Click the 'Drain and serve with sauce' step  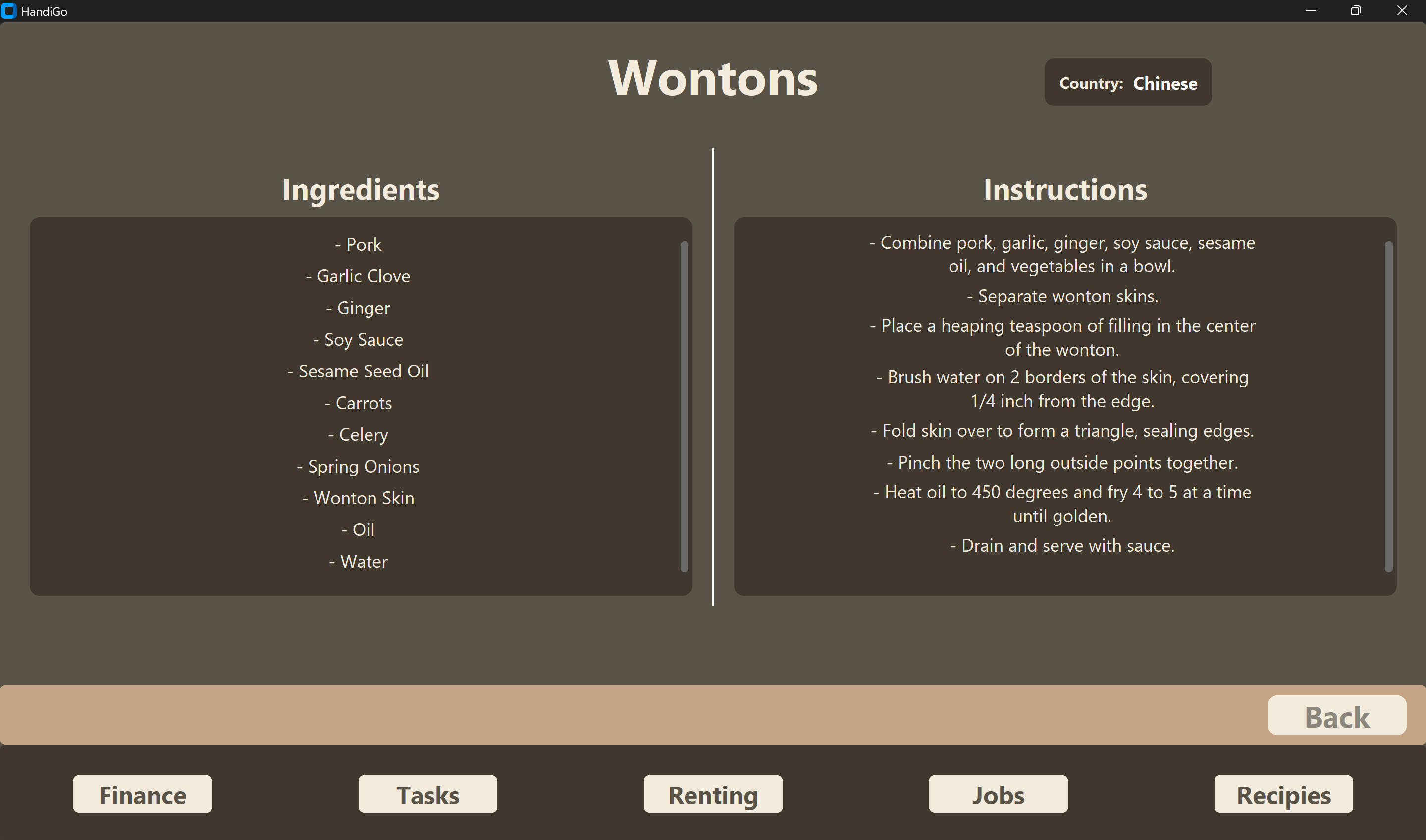click(x=1062, y=546)
